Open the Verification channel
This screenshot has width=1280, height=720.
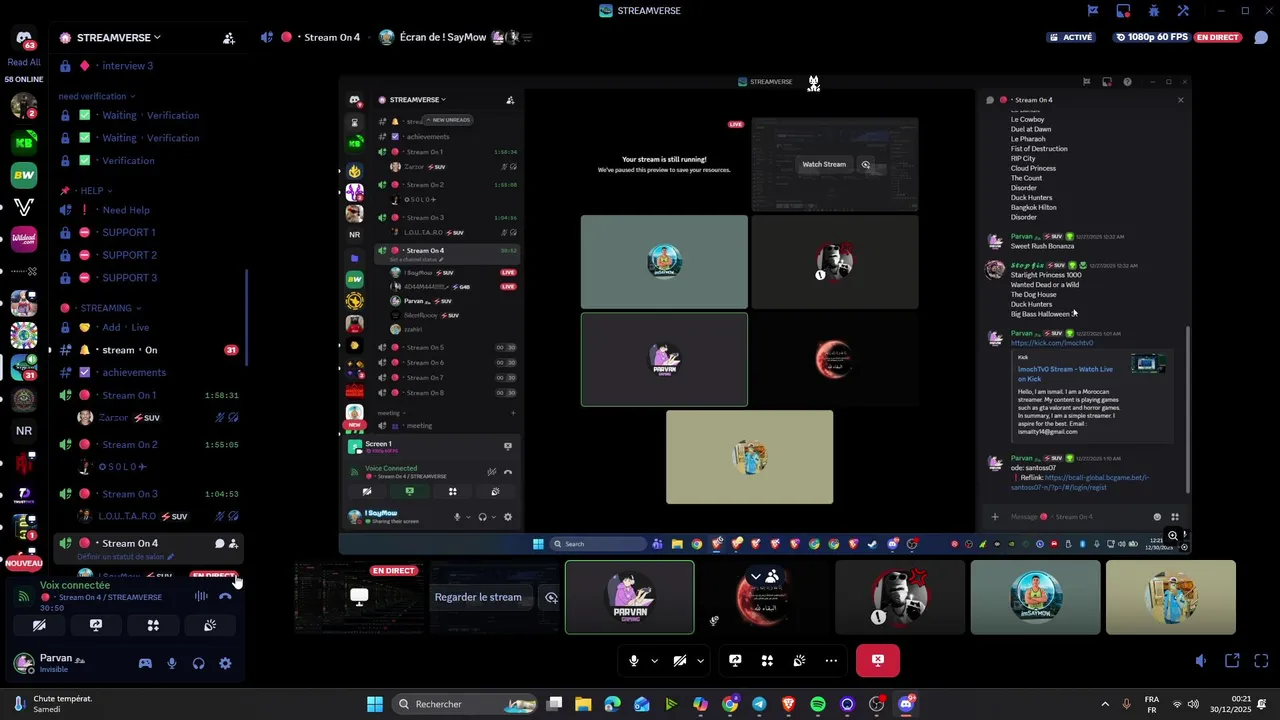149,160
